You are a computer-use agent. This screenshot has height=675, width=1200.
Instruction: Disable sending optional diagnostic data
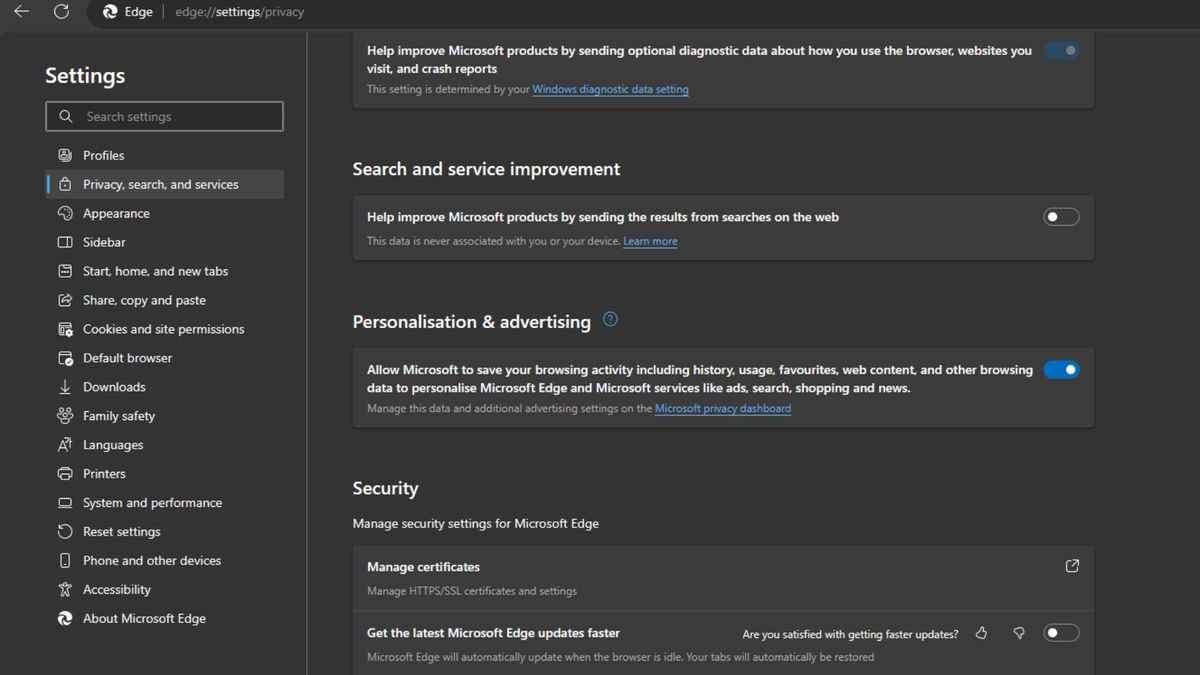pos(1061,50)
